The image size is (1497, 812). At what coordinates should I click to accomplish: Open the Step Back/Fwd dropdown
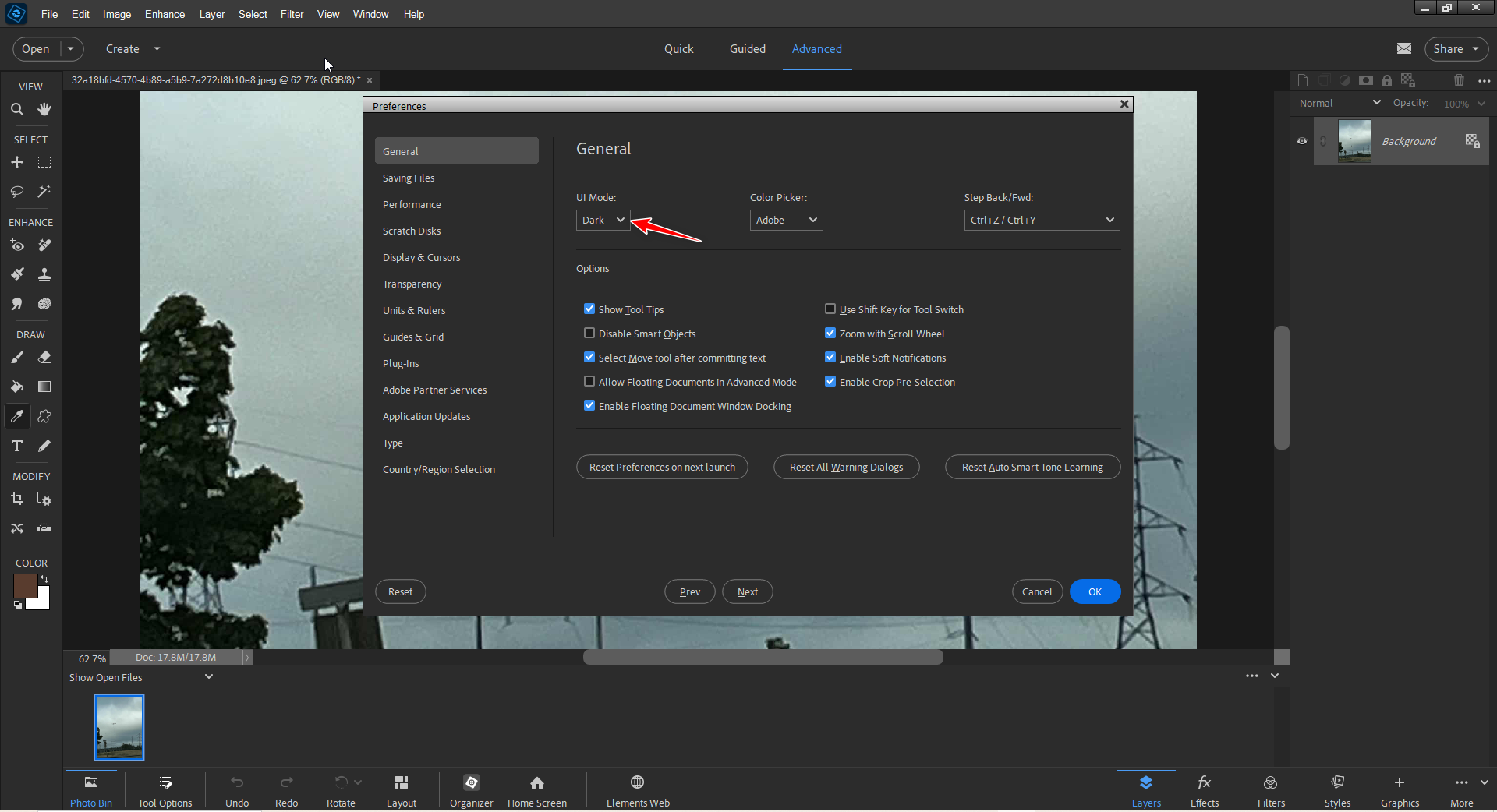[x=1041, y=220]
